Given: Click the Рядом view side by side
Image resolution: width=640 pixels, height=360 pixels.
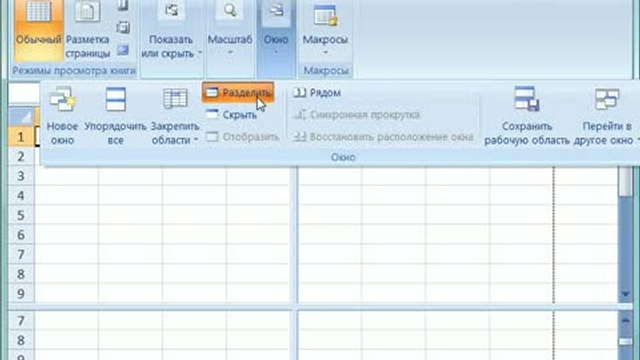Looking at the screenshot, I should [317, 93].
